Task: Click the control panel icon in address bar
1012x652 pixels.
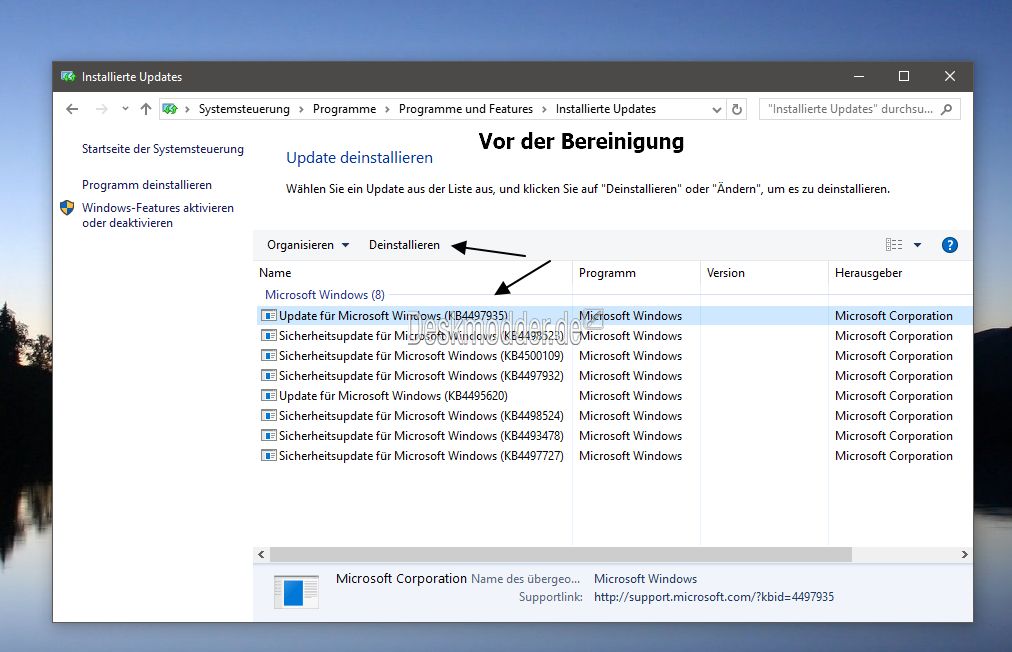Action: click(x=170, y=109)
